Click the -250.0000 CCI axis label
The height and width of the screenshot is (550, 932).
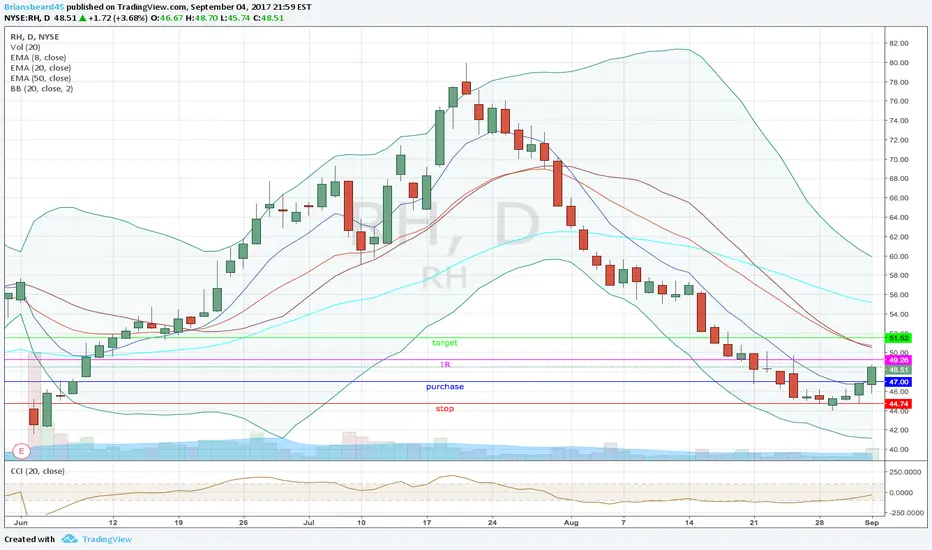click(905, 513)
